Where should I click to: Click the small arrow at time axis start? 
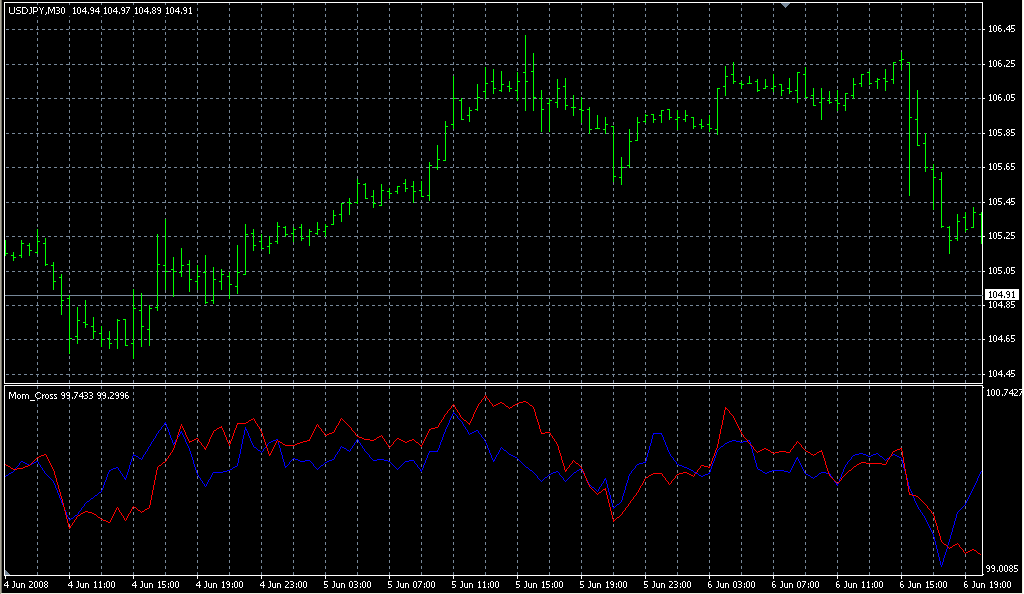tap(5, 575)
